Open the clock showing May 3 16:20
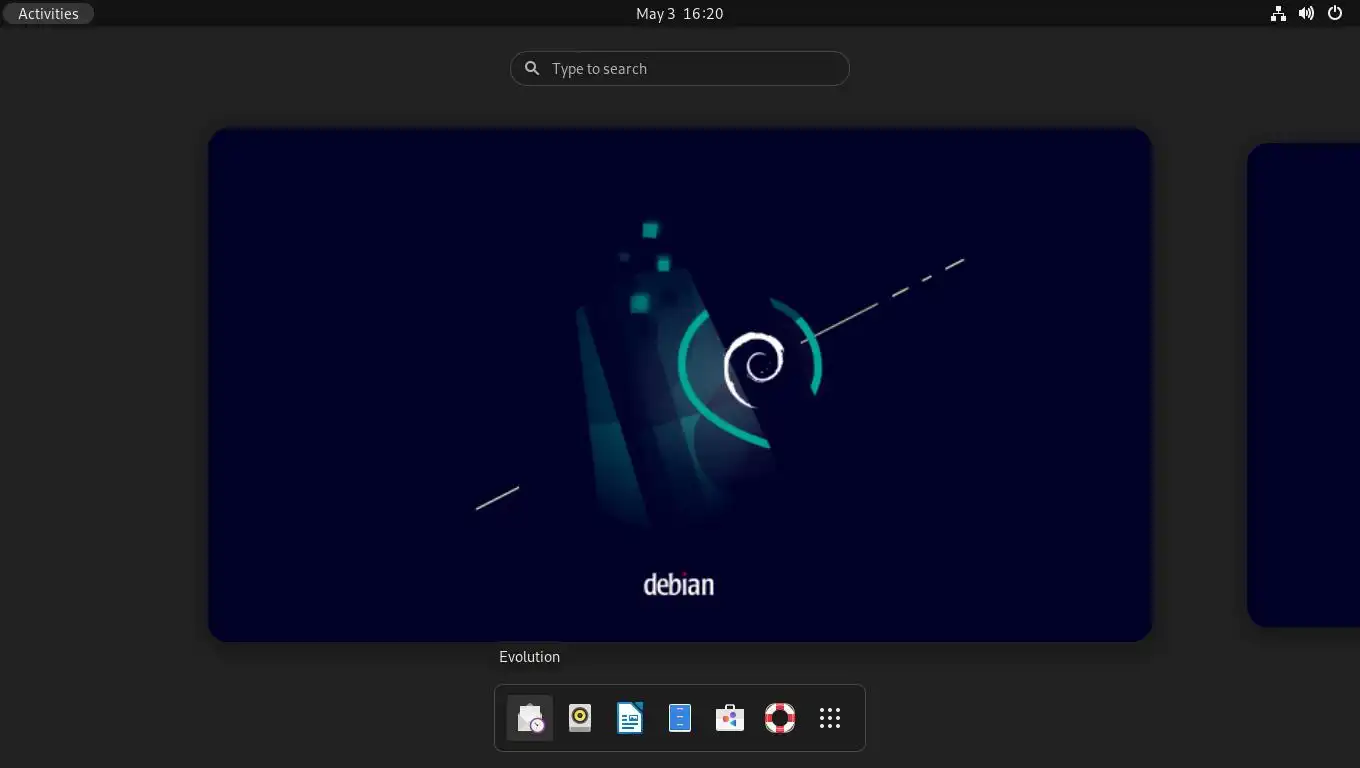Viewport: 1360px width, 768px height. [680, 13]
